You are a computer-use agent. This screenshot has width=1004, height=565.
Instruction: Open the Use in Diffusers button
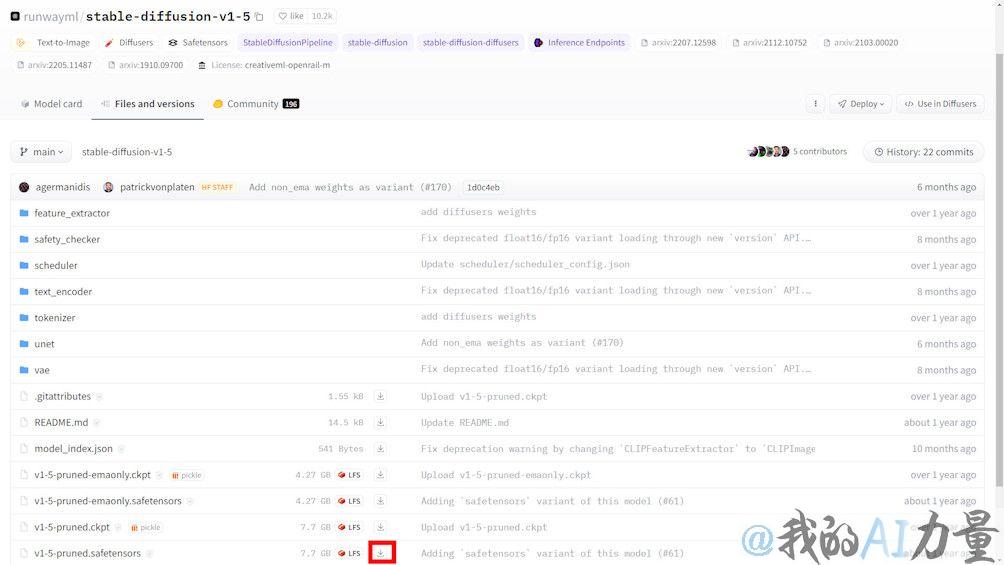(x=941, y=104)
